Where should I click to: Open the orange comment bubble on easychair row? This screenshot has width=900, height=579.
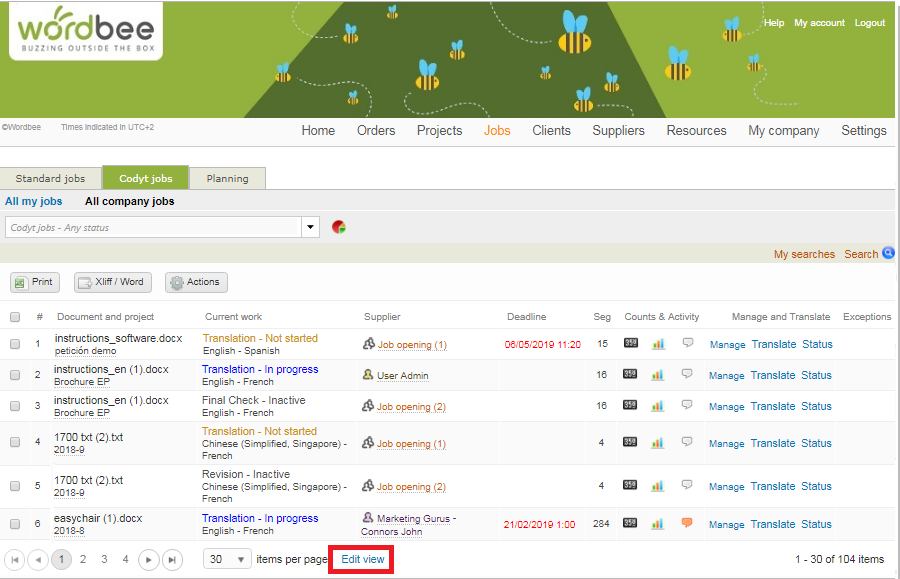click(687, 521)
